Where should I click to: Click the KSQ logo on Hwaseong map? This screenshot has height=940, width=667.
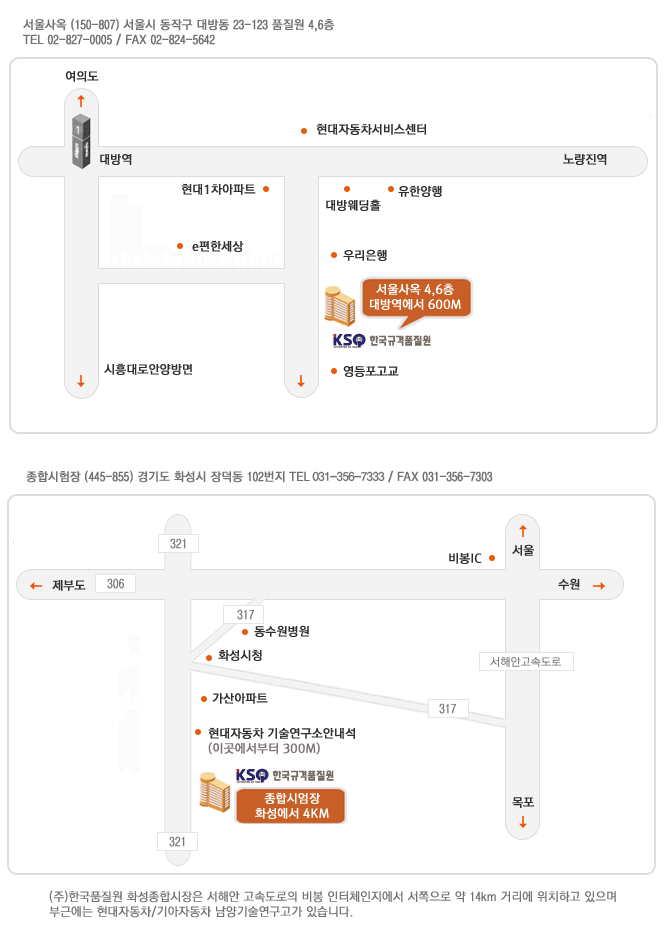(252, 776)
